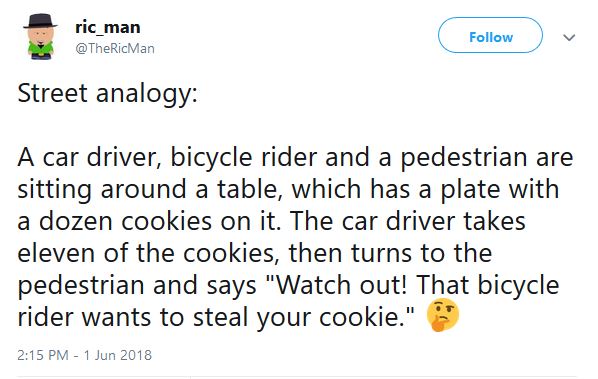Click the word 'eleven' in the tweet
This screenshot has width=598, height=379.
(x=56, y=253)
